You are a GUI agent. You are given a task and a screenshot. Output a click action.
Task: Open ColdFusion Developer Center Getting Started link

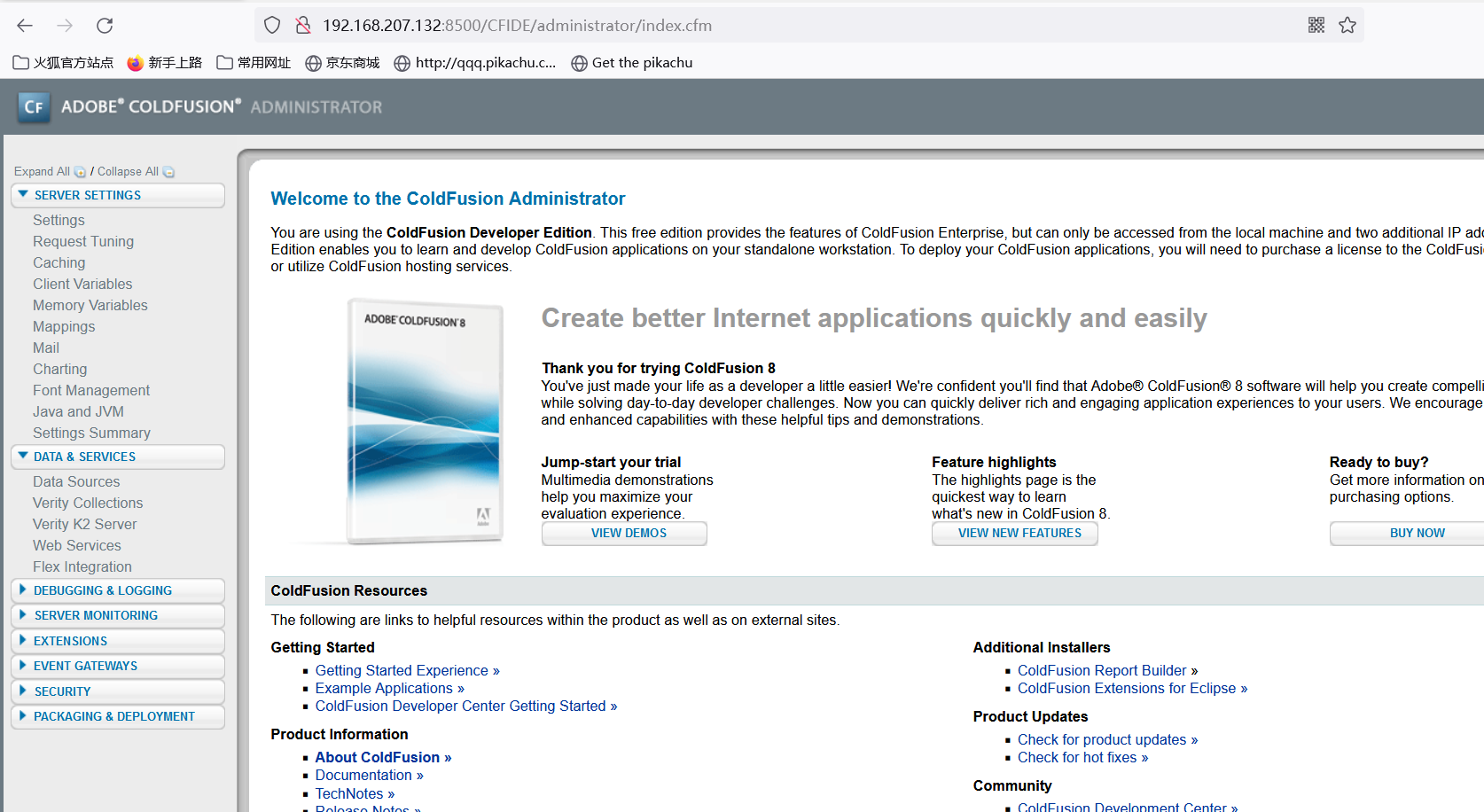(x=466, y=707)
